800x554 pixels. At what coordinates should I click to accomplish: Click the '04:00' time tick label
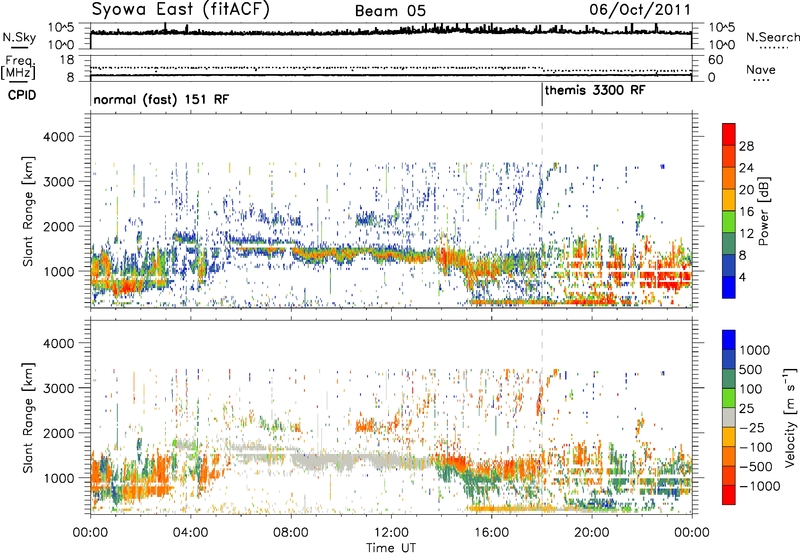click(x=190, y=533)
